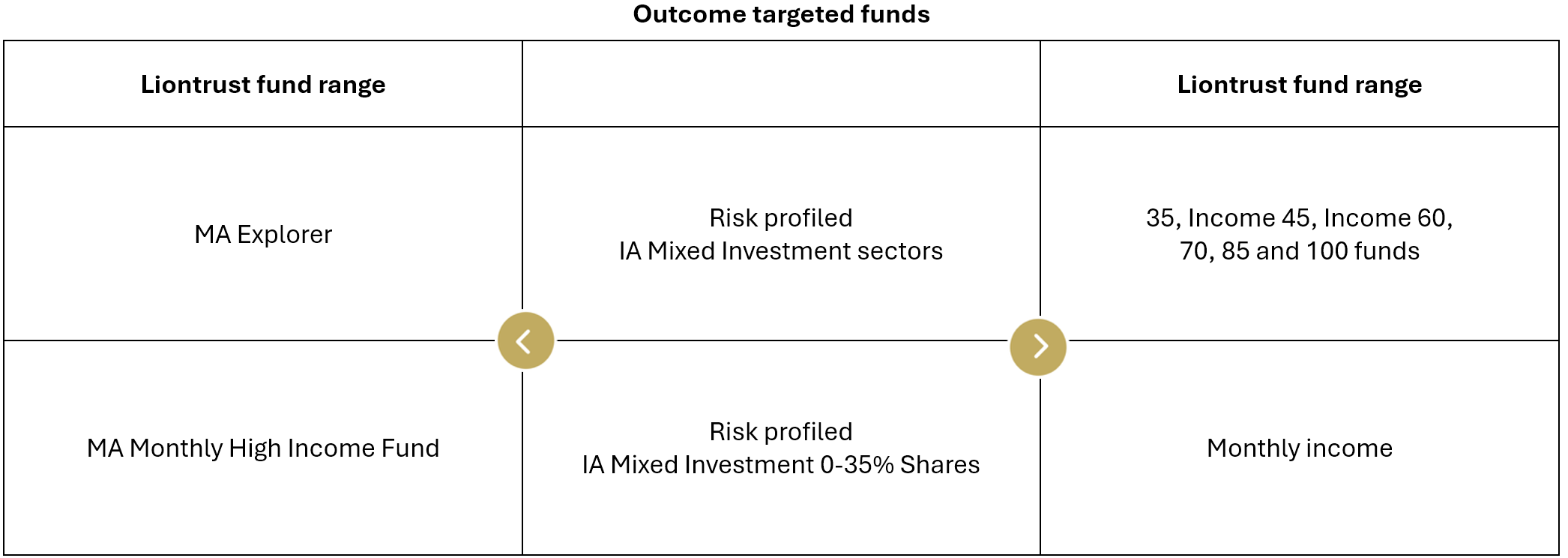1568x558 pixels.
Task: Click the '0-35% Shares' text
Action: point(899,464)
